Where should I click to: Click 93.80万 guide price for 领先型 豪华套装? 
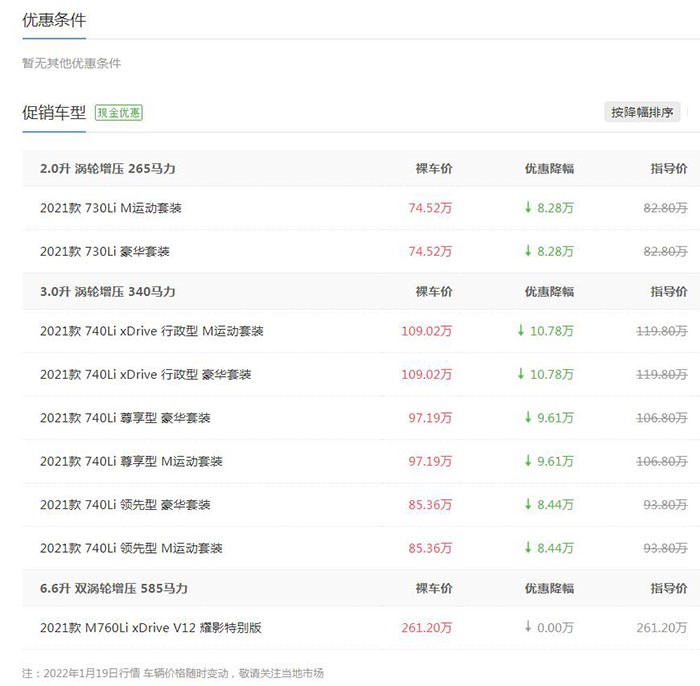(x=665, y=505)
